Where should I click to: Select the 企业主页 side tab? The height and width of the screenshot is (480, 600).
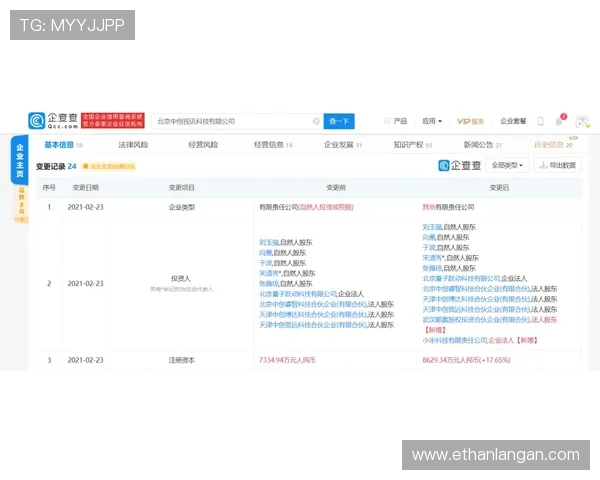pyautogui.click(x=20, y=160)
